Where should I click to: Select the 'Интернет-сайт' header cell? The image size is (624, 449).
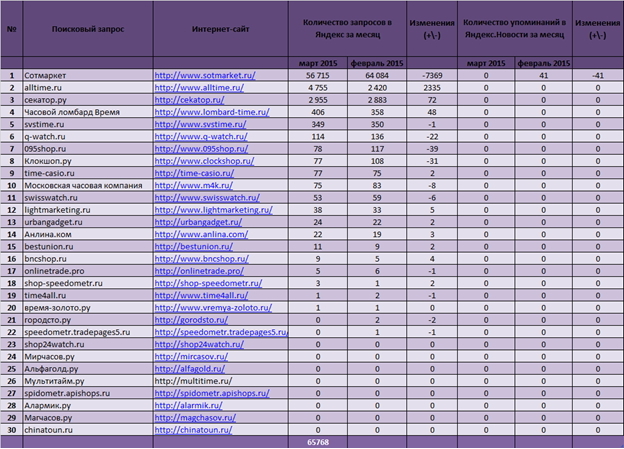pos(220,29)
